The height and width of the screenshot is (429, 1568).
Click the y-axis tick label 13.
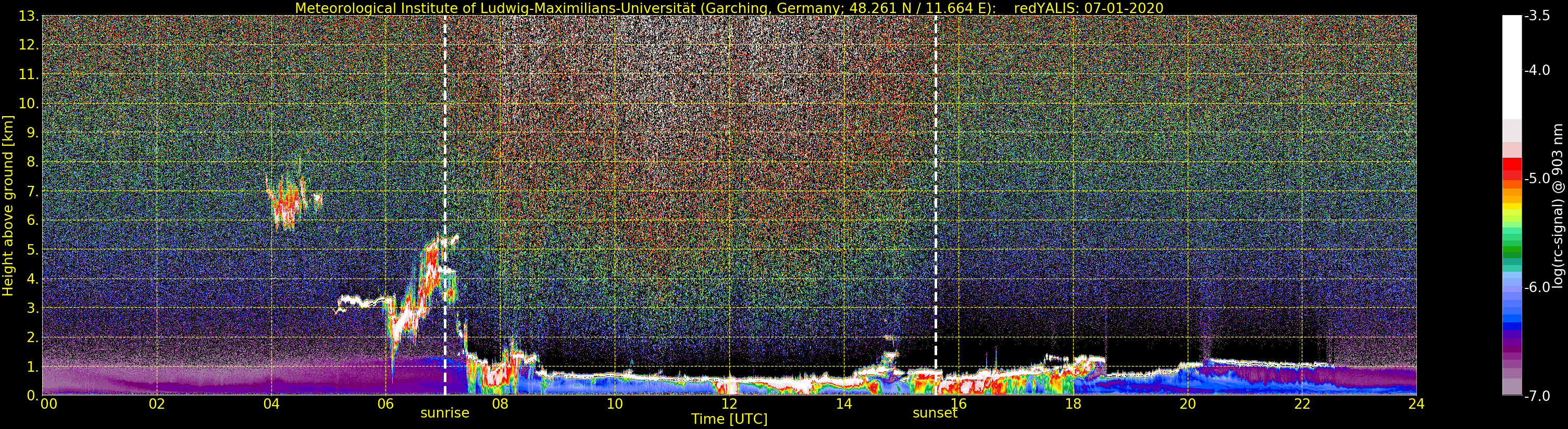coord(29,17)
